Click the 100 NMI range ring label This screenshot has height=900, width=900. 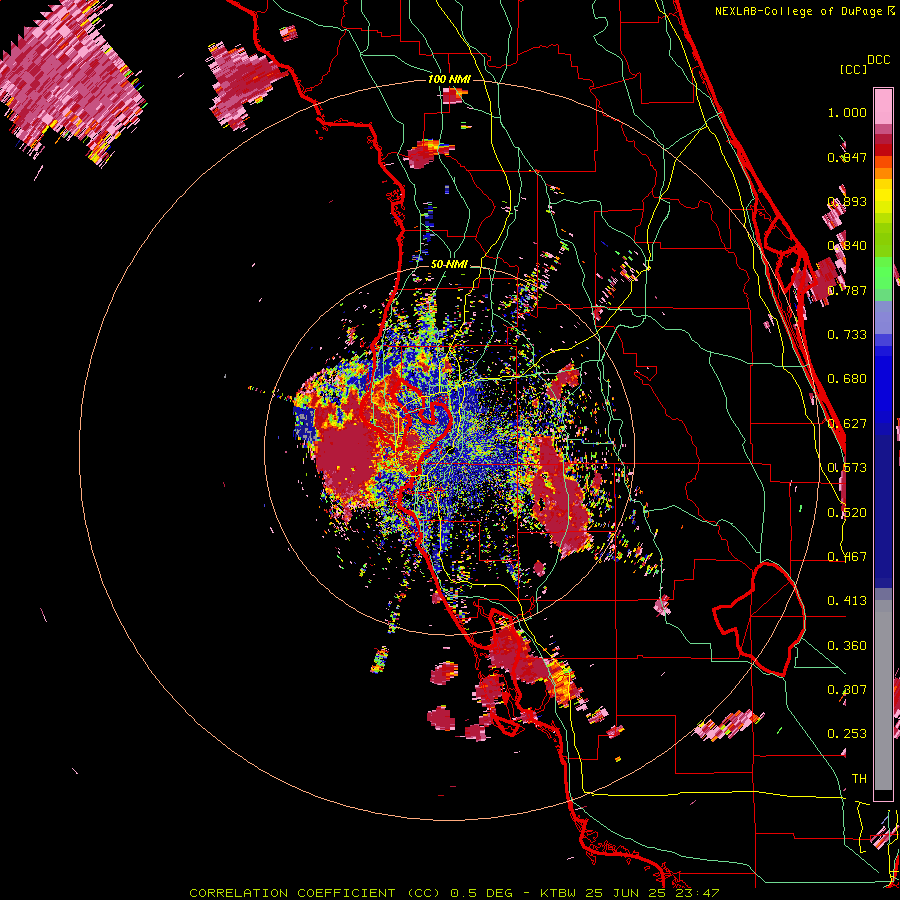(x=449, y=79)
